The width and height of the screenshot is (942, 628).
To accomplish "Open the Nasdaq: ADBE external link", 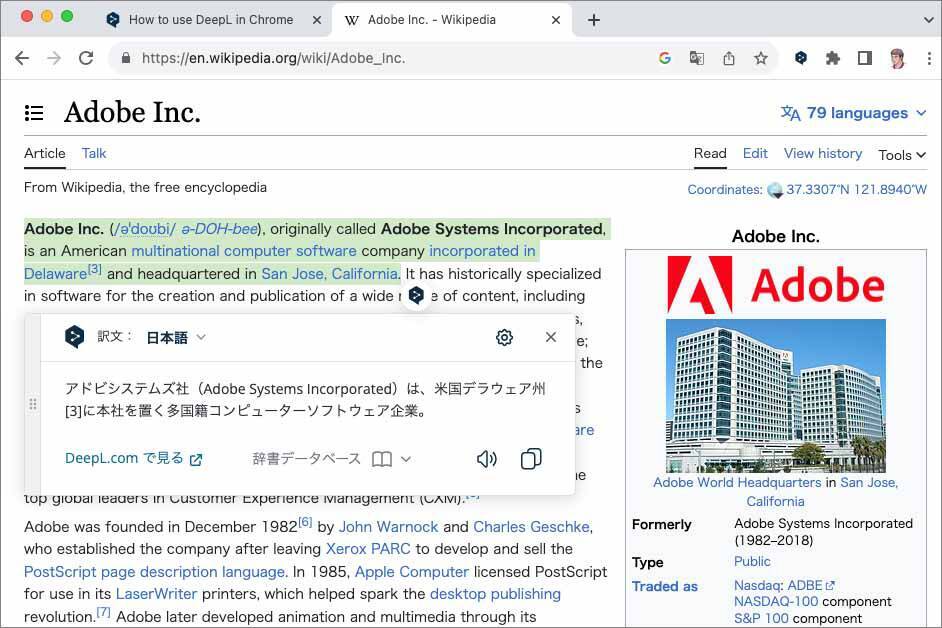I will point(784,585).
